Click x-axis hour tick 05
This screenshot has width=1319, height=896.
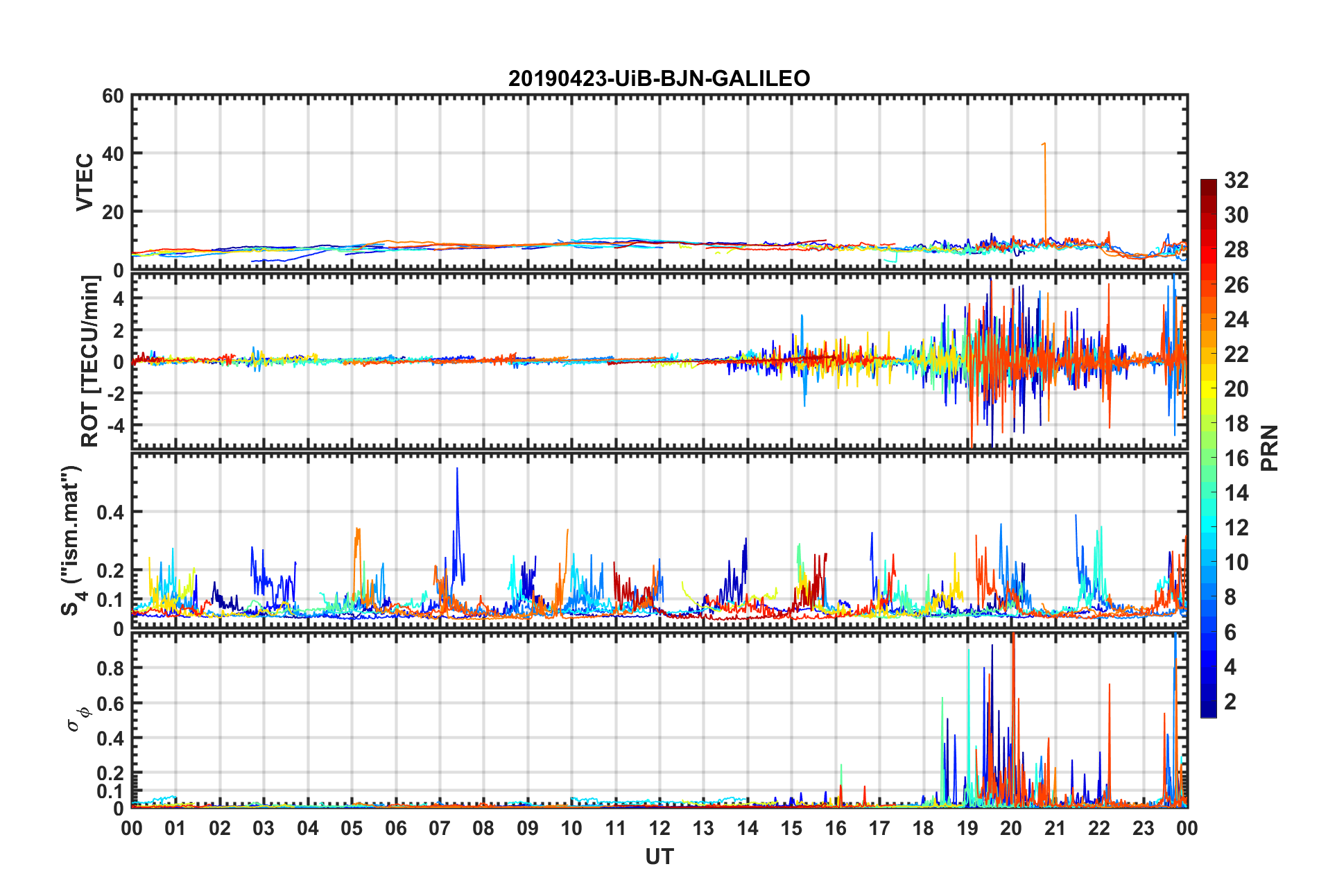click(x=352, y=828)
